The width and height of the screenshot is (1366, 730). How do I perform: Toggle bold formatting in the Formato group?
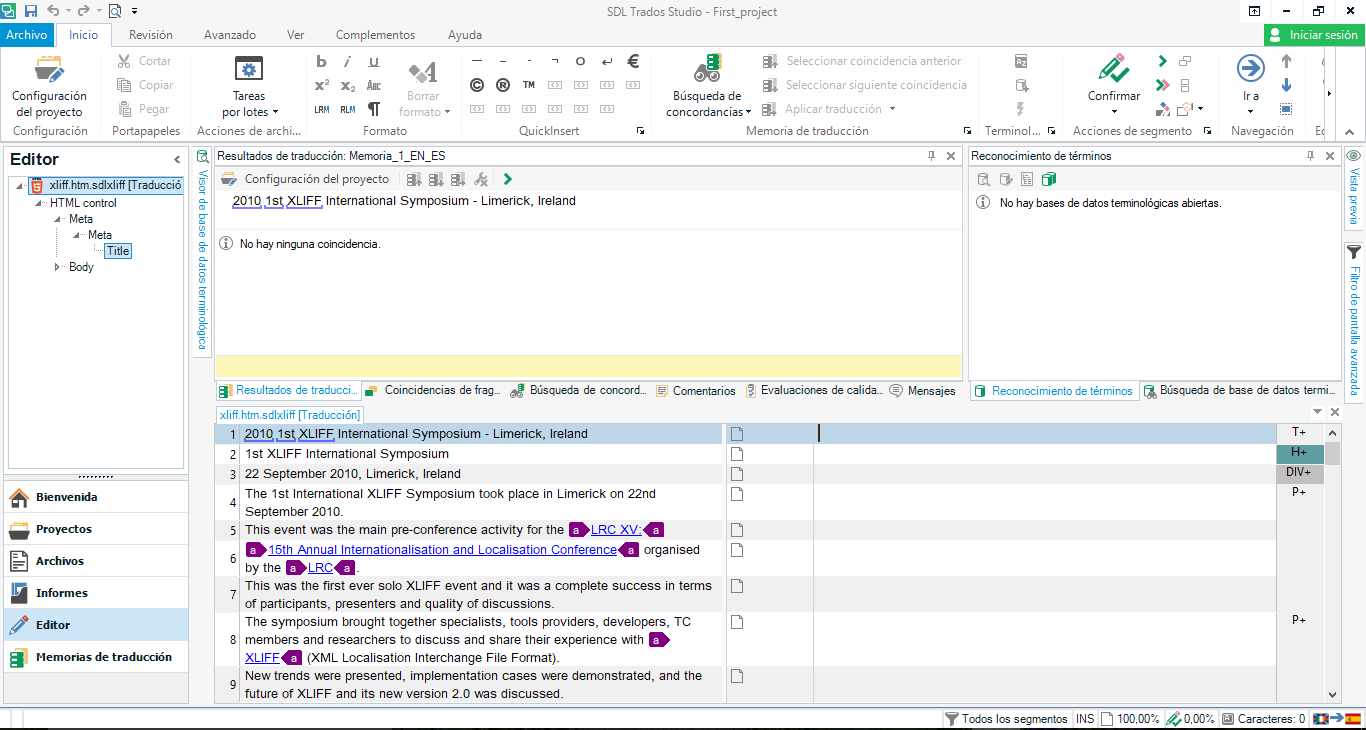click(320, 61)
